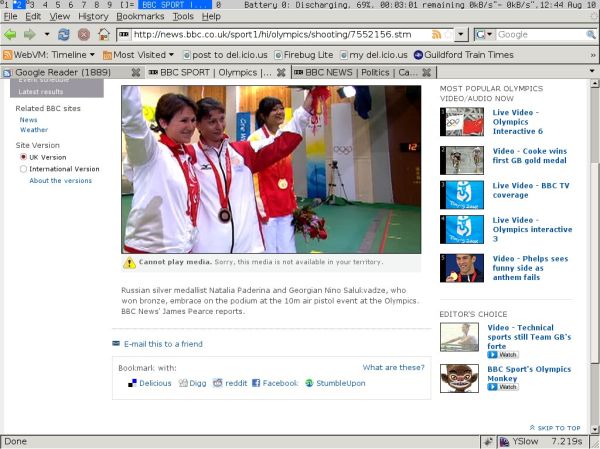
Task: Click the green Back arrow
Action: click(x=10, y=35)
